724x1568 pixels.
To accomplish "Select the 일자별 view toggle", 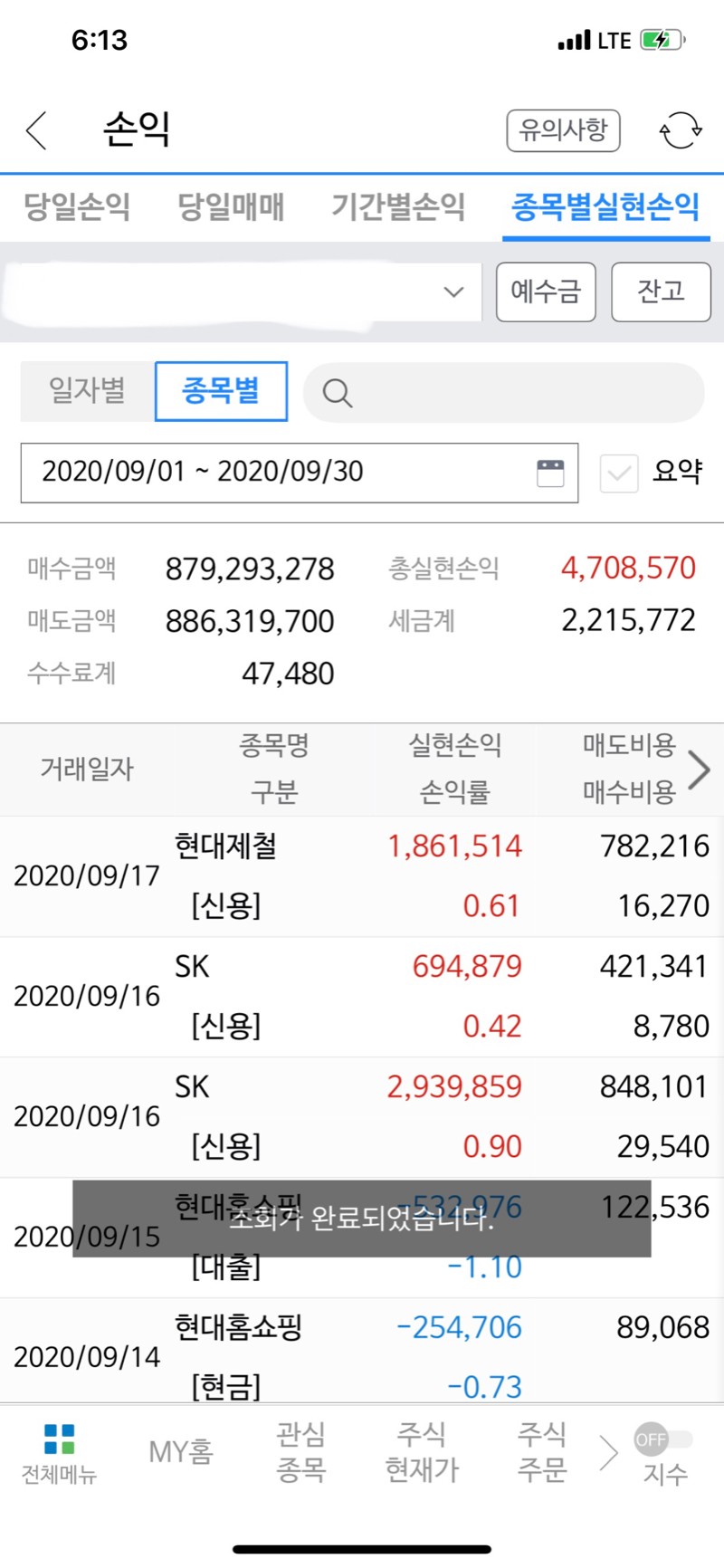I will pos(87,391).
